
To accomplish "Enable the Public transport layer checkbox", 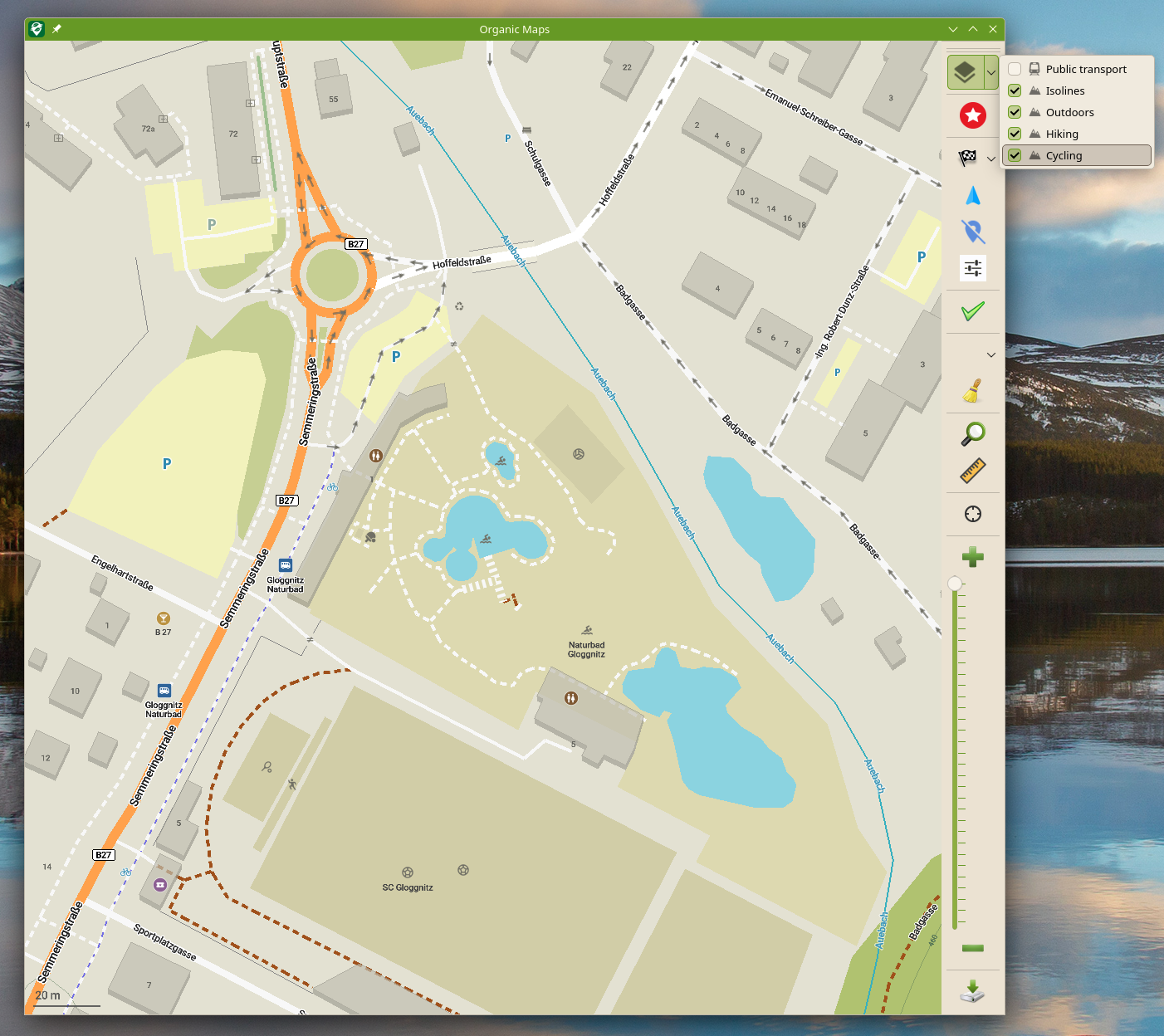I will click(1015, 69).
